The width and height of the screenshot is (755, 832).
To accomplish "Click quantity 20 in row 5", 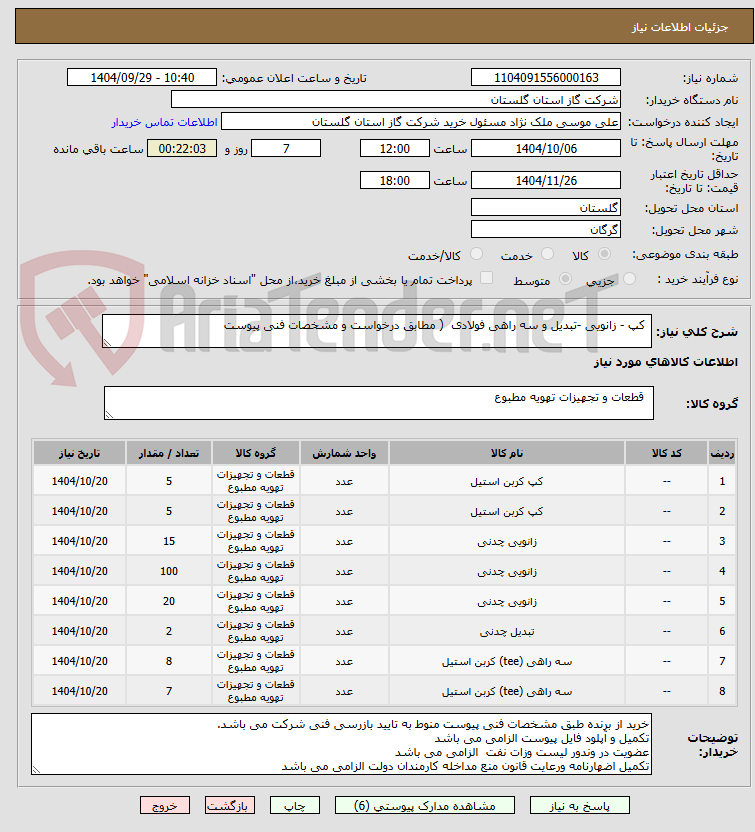I will pyautogui.click(x=169, y=601).
